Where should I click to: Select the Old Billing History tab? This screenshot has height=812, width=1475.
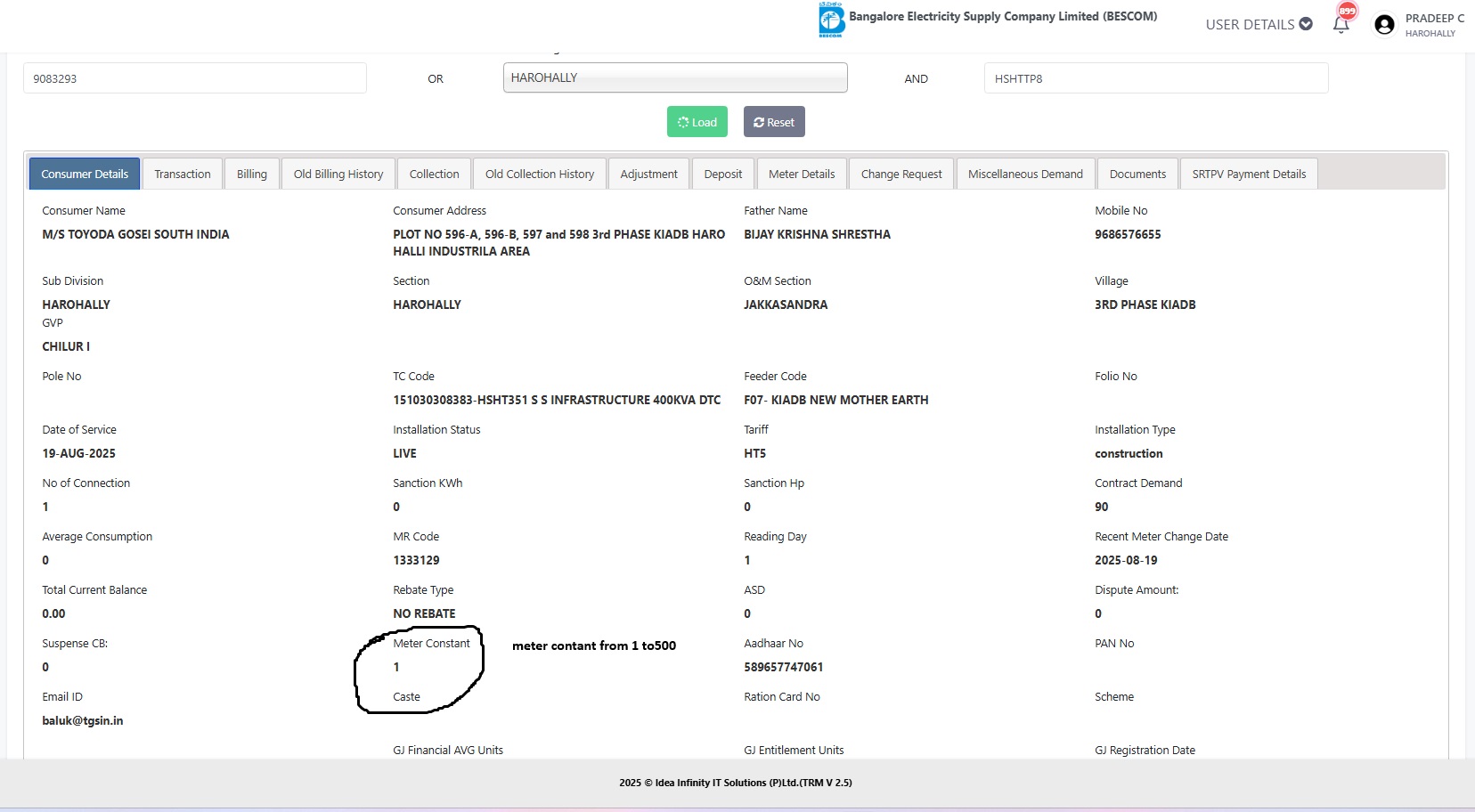click(x=338, y=175)
